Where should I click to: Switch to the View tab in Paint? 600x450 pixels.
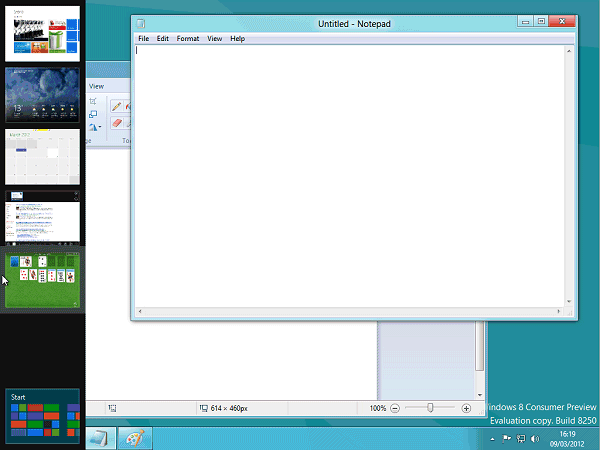96,86
